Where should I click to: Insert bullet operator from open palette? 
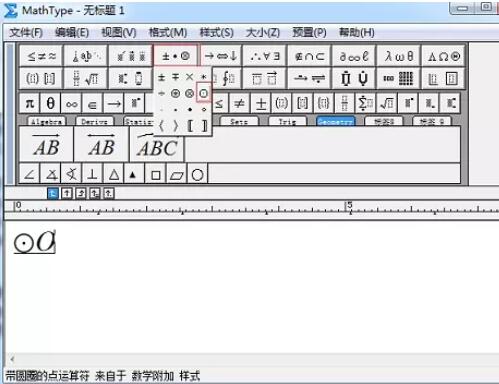pos(190,110)
